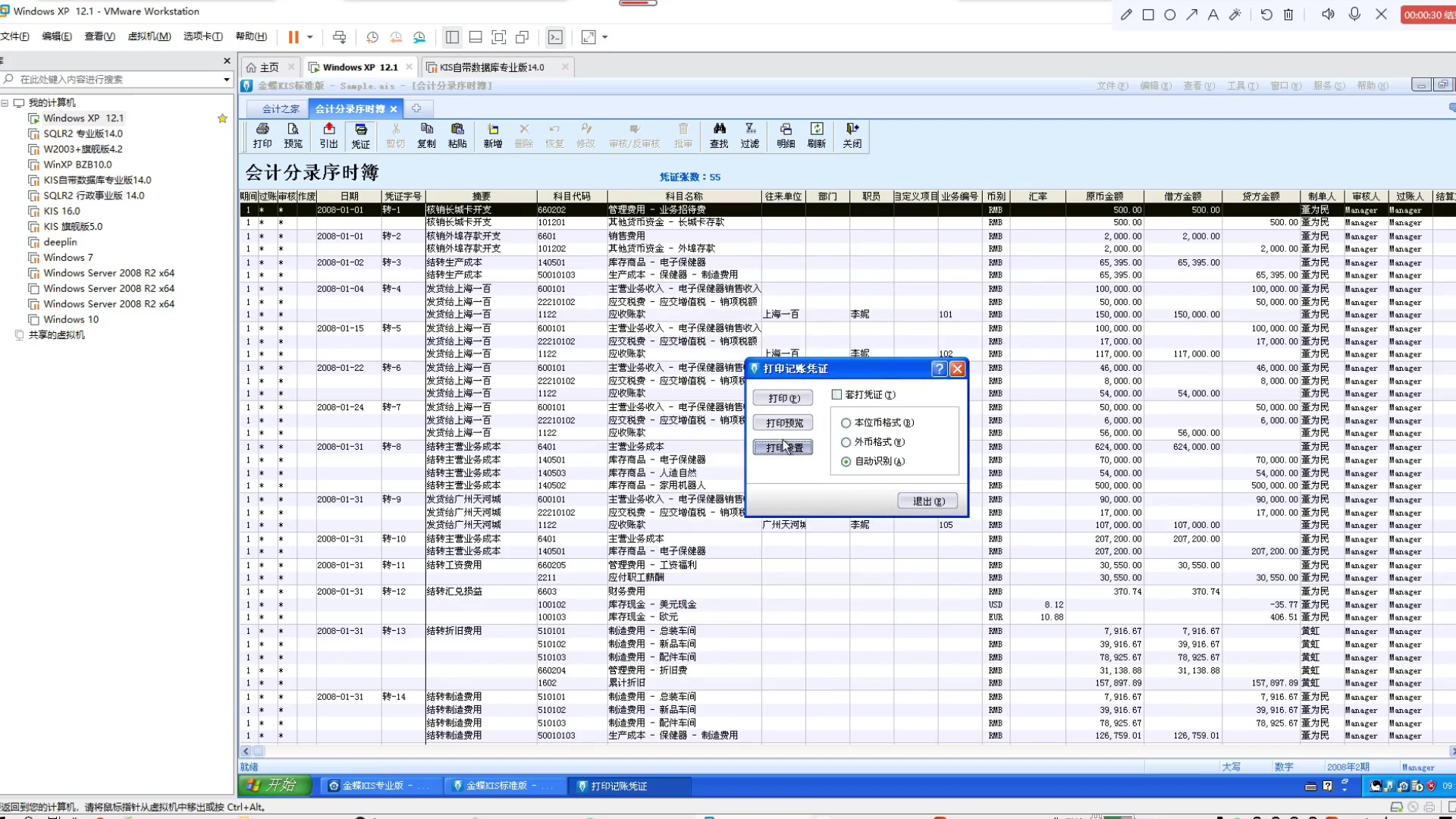Select 外币格式 radio option
1456x819 pixels.
[x=846, y=442]
